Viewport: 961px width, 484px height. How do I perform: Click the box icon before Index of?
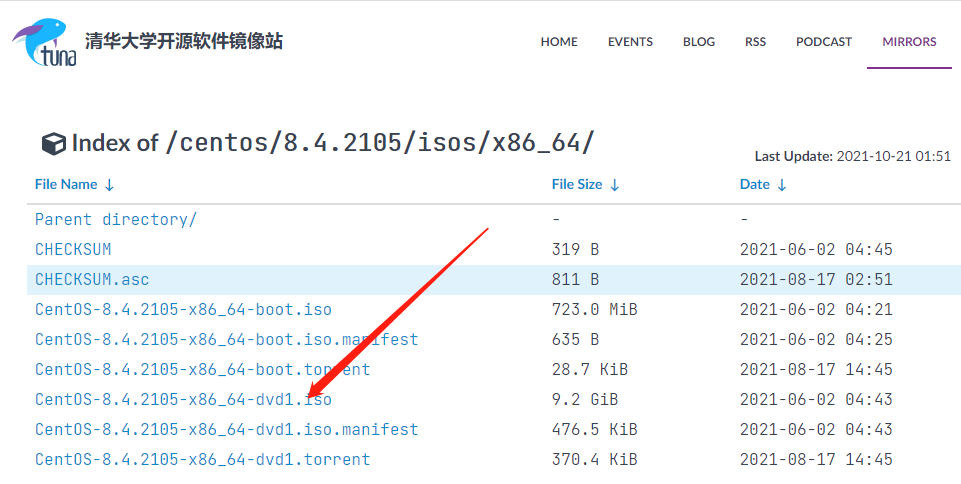tap(53, 144)
